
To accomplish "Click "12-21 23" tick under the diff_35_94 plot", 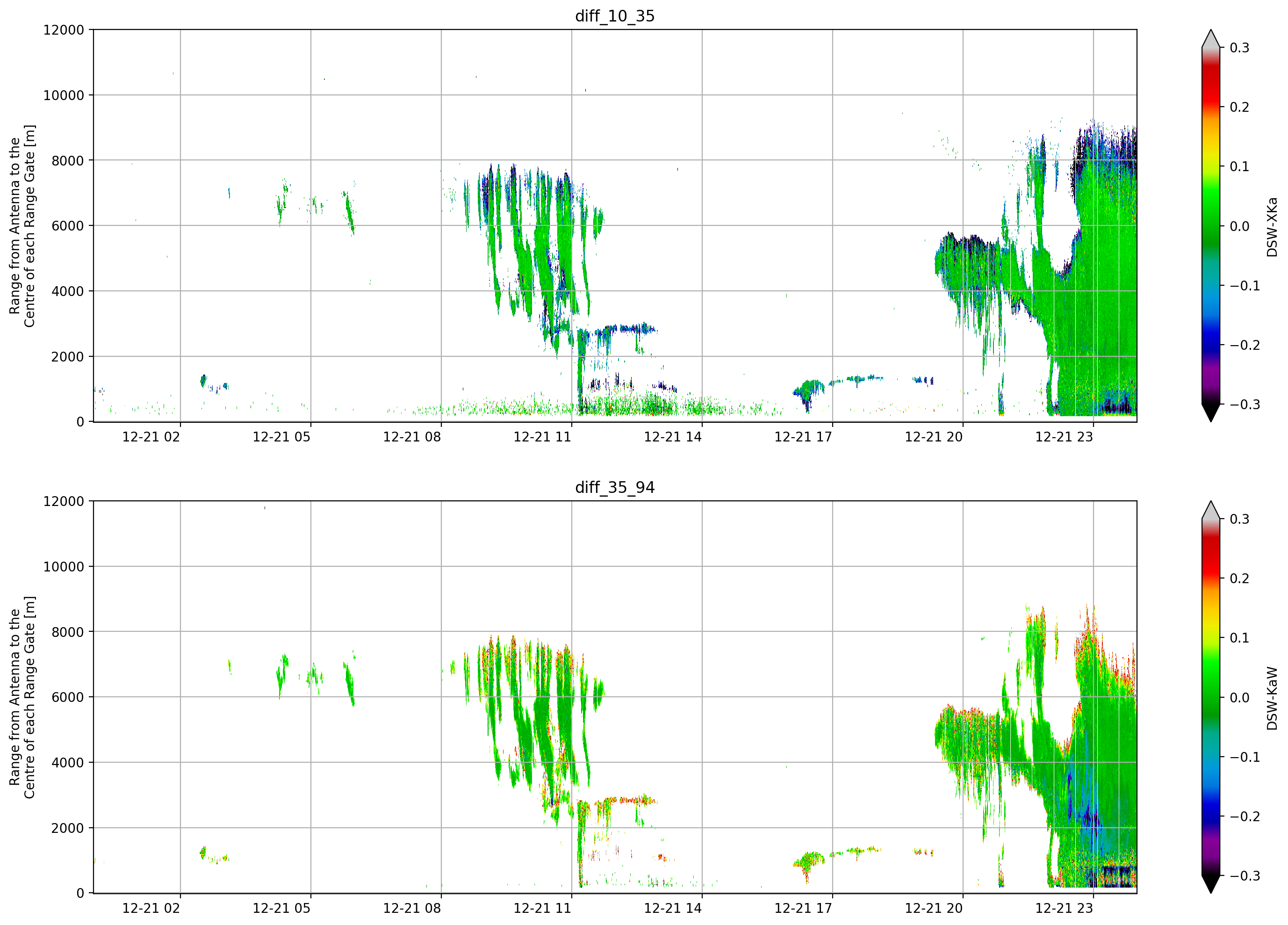I will click(x=1064, y=908).
